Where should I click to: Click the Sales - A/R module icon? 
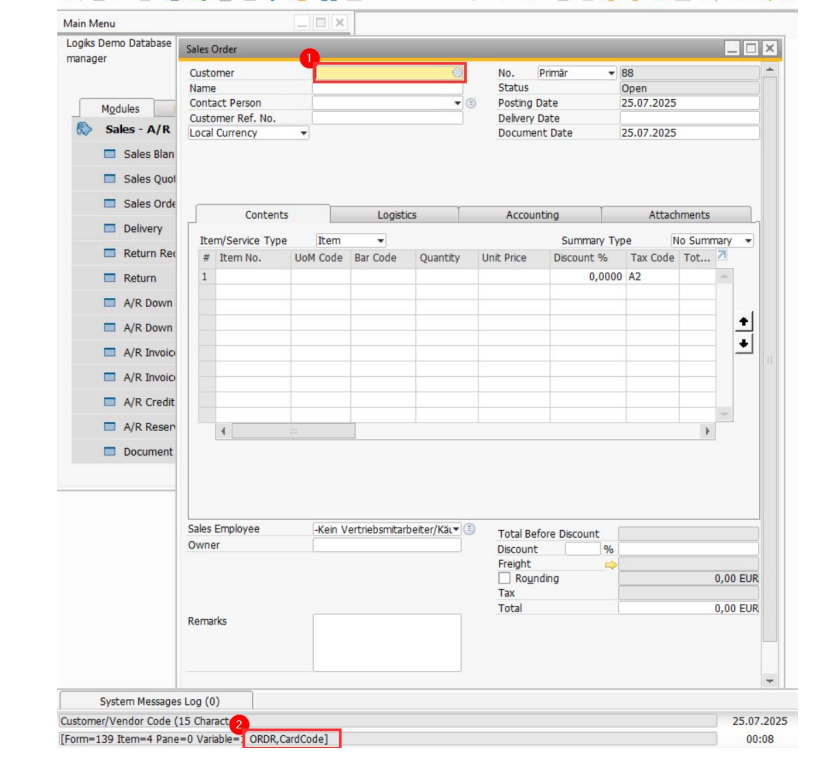point(86,129)
